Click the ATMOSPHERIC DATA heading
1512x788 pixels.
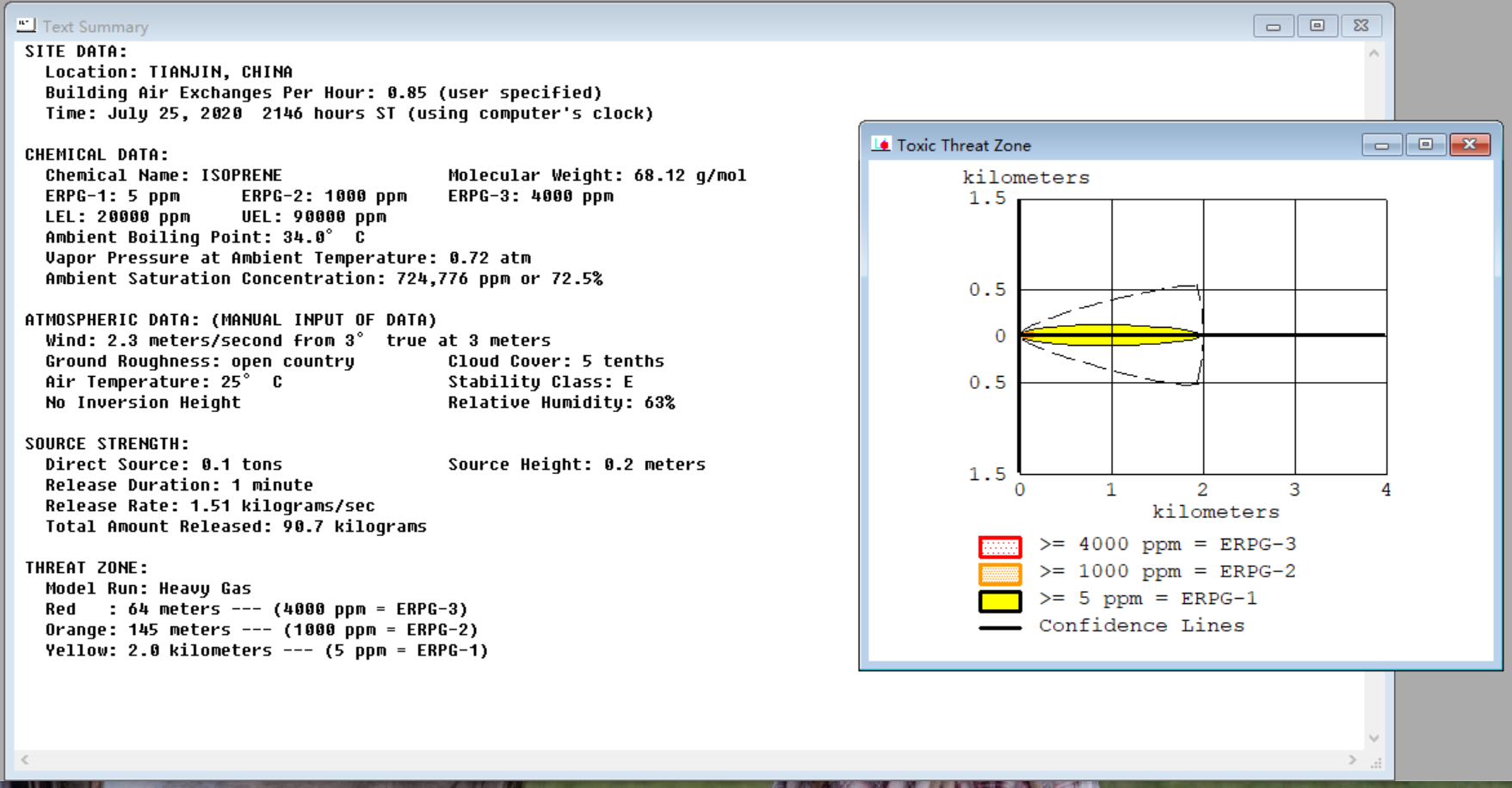[x=231, y=320]
